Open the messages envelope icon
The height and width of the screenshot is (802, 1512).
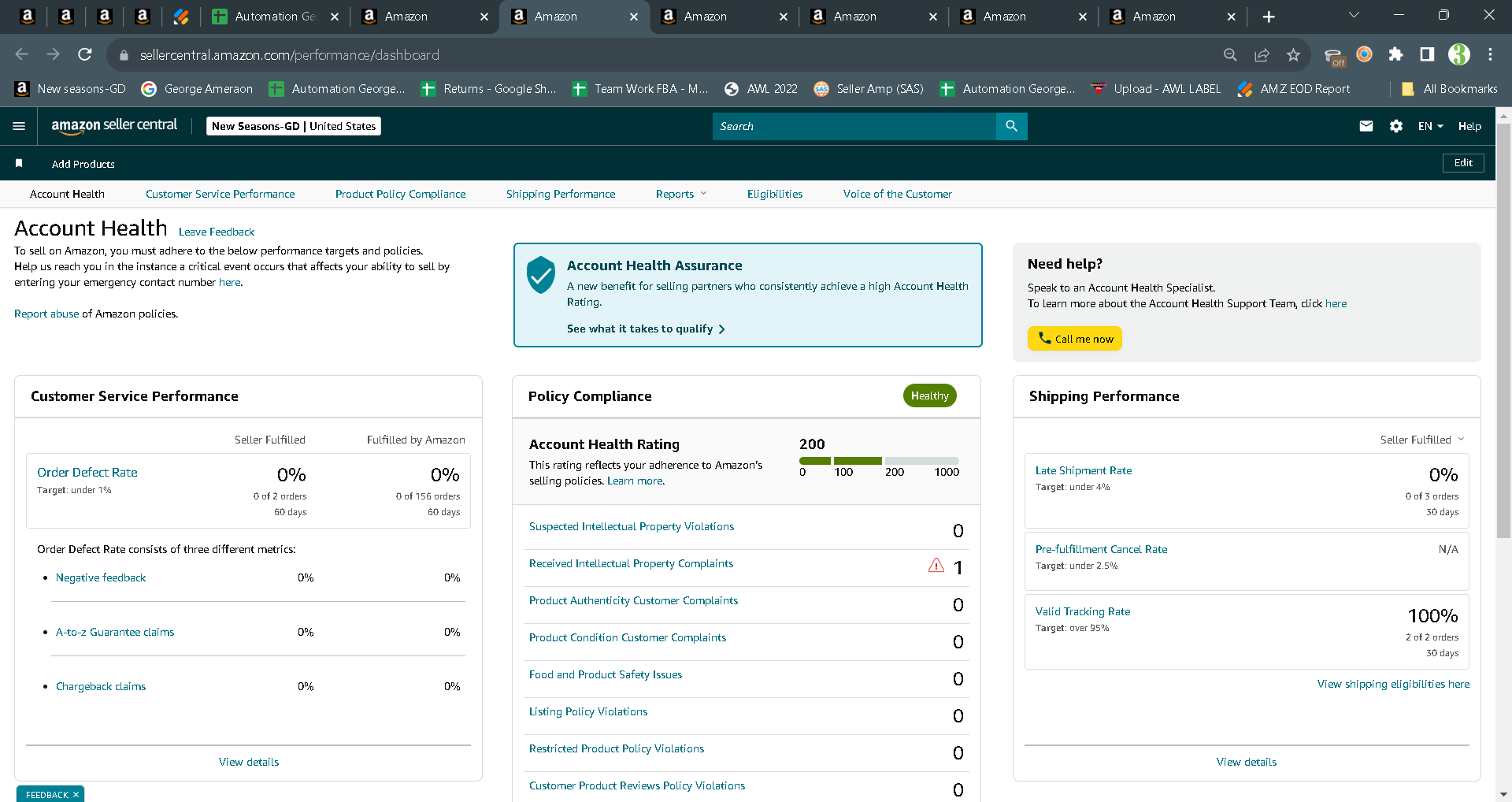pos(1366,126)
